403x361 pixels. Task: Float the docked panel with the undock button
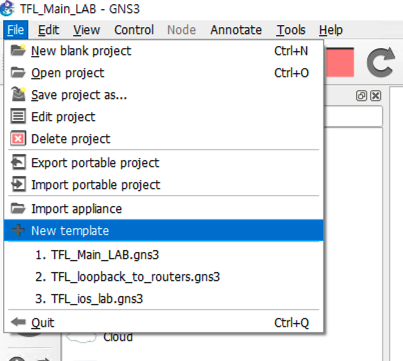[361, 96]
